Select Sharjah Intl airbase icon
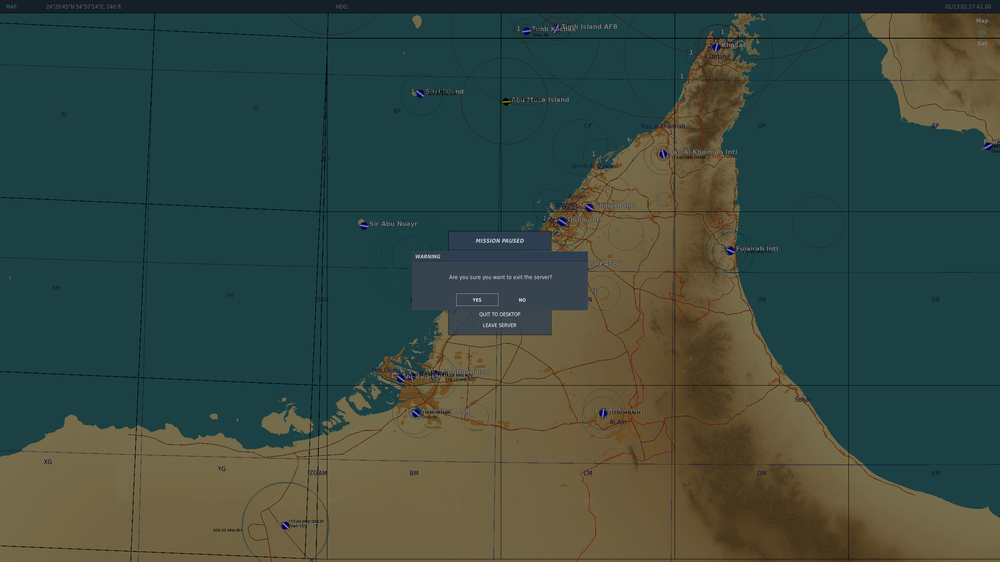The image size is (1000, 562). (589, 207)
